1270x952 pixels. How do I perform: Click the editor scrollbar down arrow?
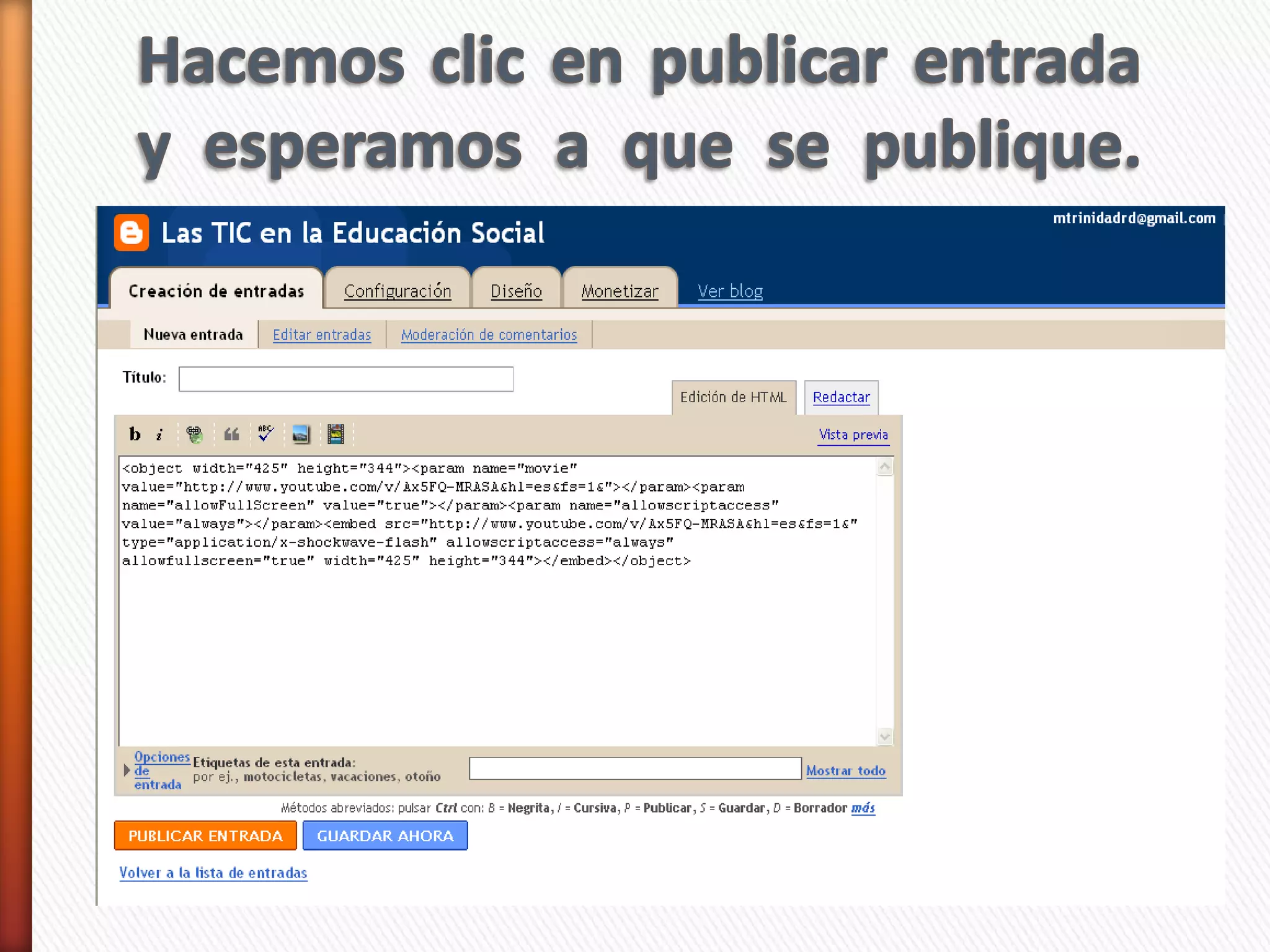coord(885,736)
